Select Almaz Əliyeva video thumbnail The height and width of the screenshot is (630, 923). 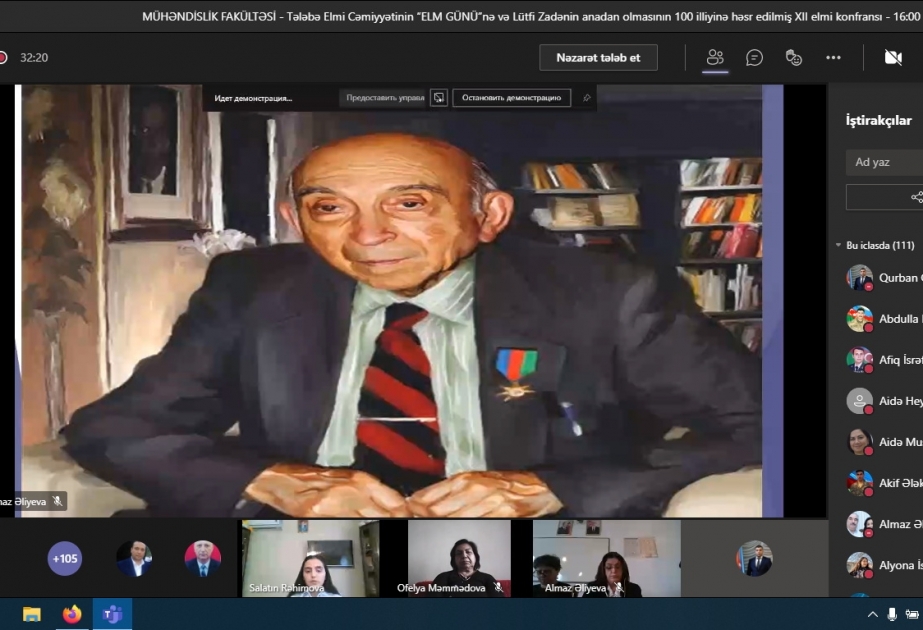pos(606,558)
